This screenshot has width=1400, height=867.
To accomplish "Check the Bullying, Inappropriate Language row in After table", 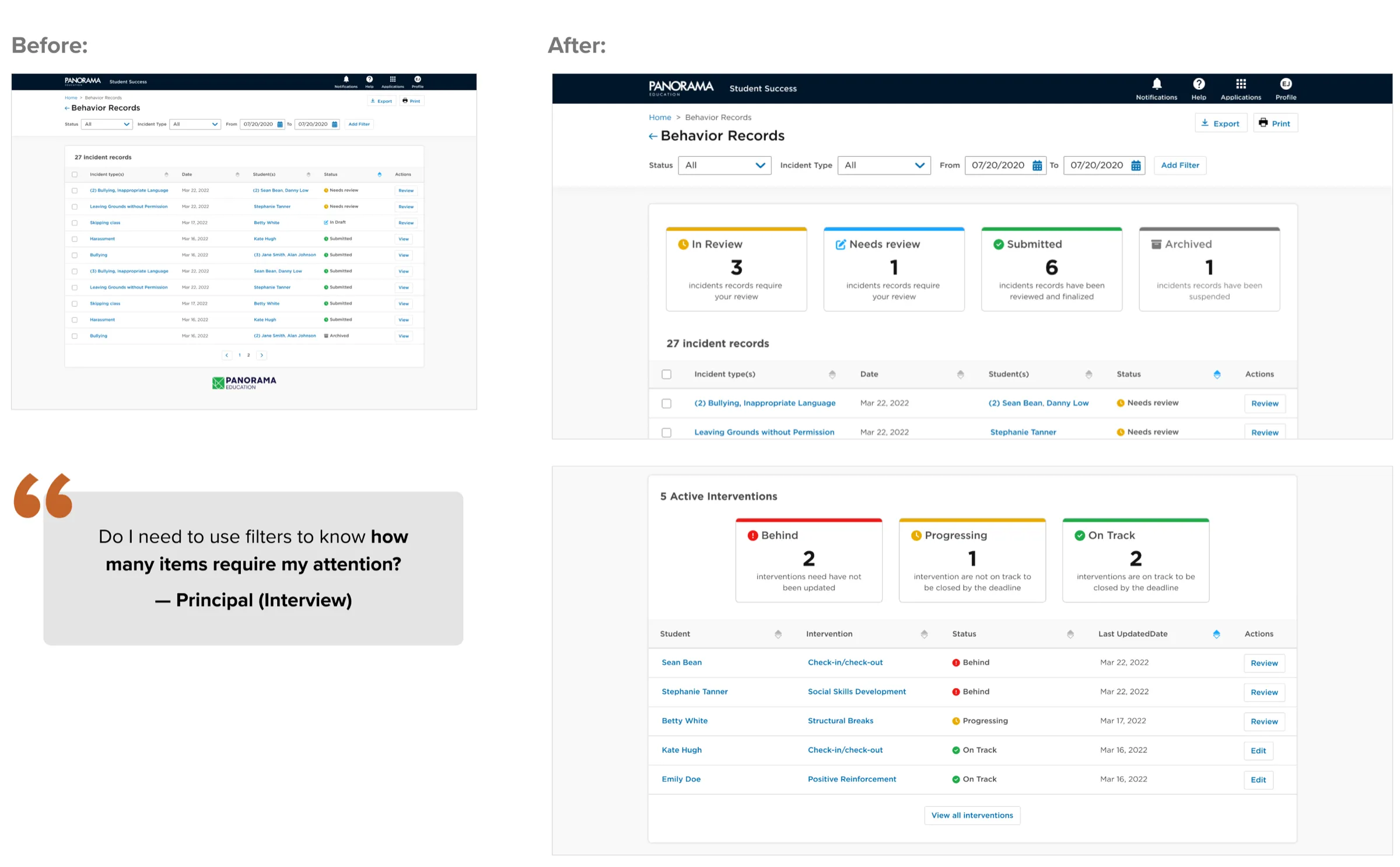I will pyautogui.click(x=666, y=404).
